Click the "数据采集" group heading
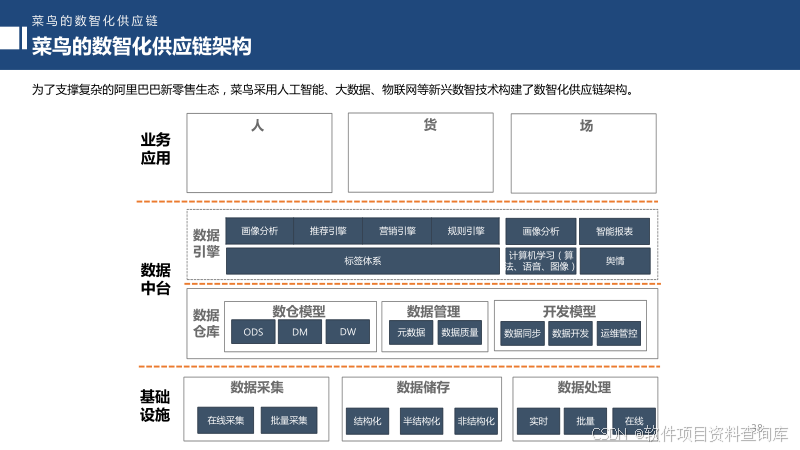 click(x=257, y=387)
